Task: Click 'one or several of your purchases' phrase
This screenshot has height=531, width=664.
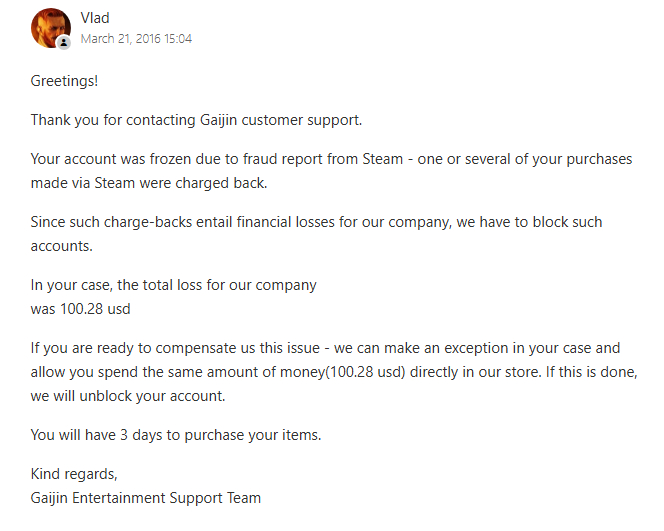Action: (525, 159)
